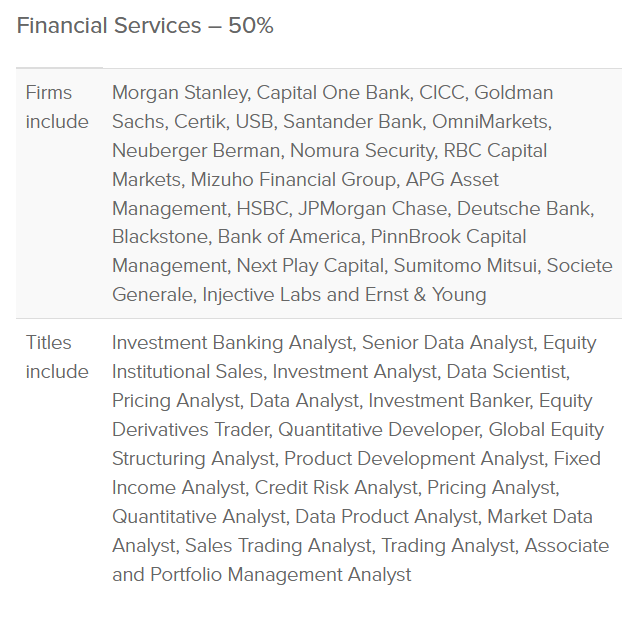Click the 'Firms include' row label

pos(57,107)
